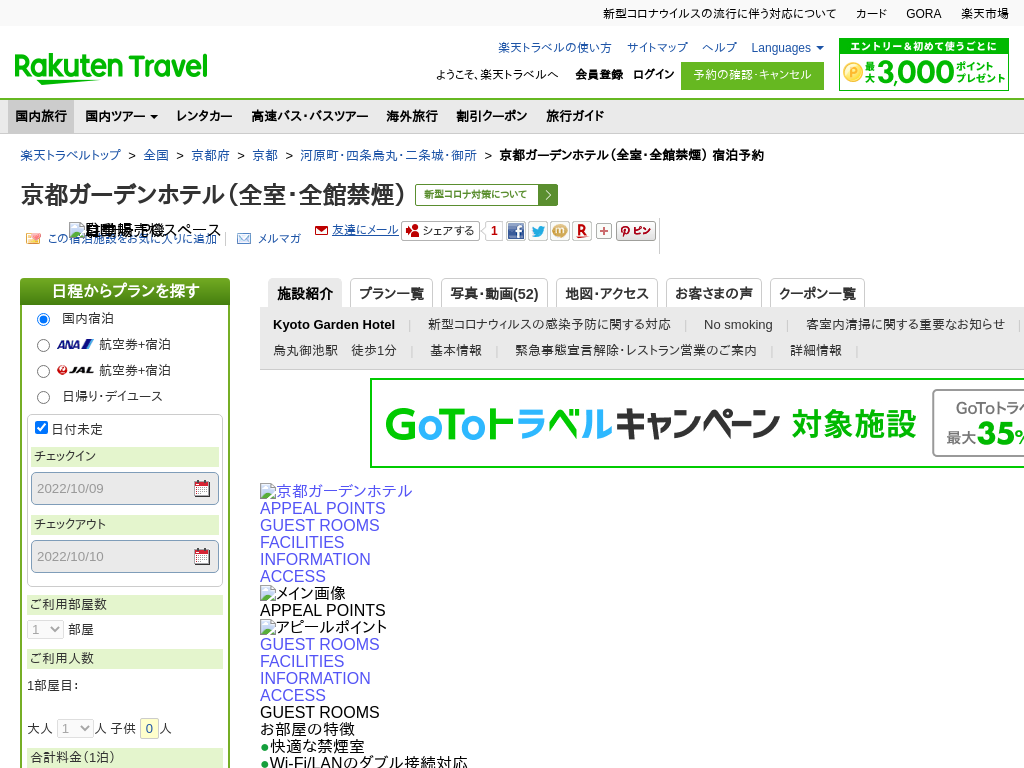Click GoToトラベルキャンペーン banner
Image resolution: width=1024 pixels, height=768 pixels.
click(x=697, y=423)
